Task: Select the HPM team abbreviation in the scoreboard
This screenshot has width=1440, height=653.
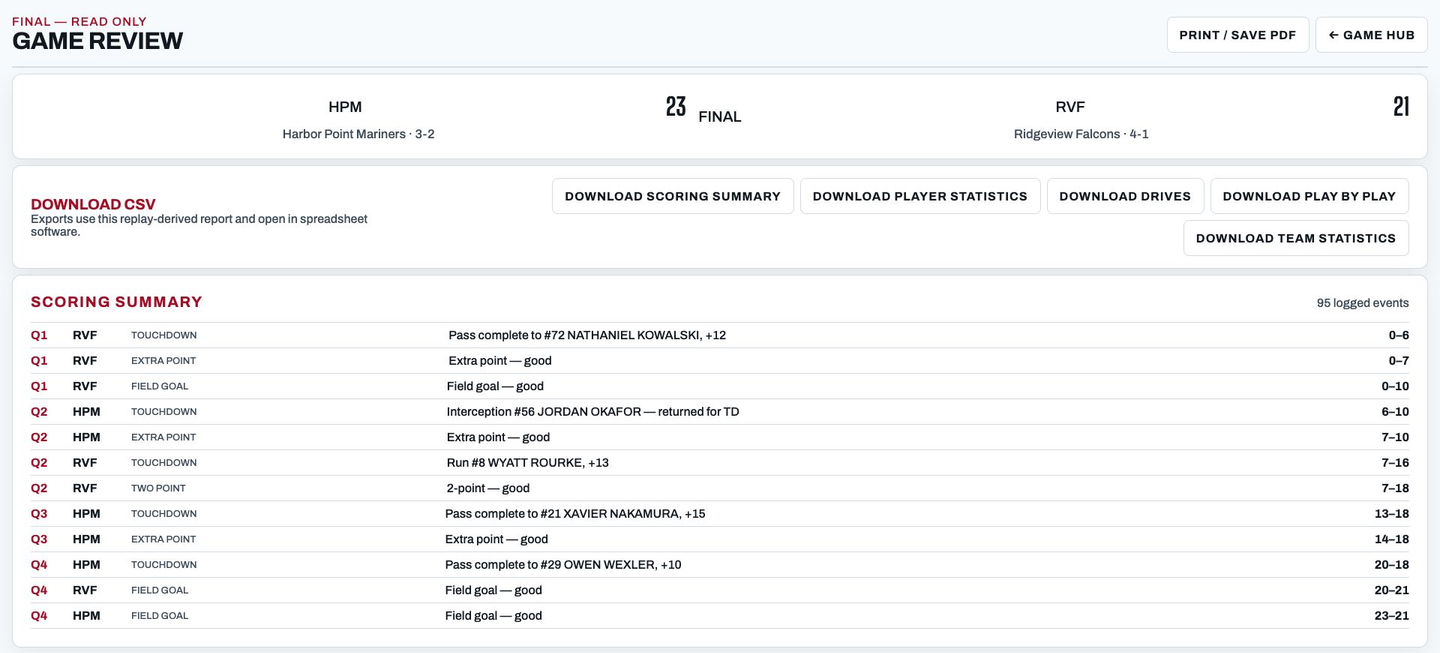Action: (345, 107)
